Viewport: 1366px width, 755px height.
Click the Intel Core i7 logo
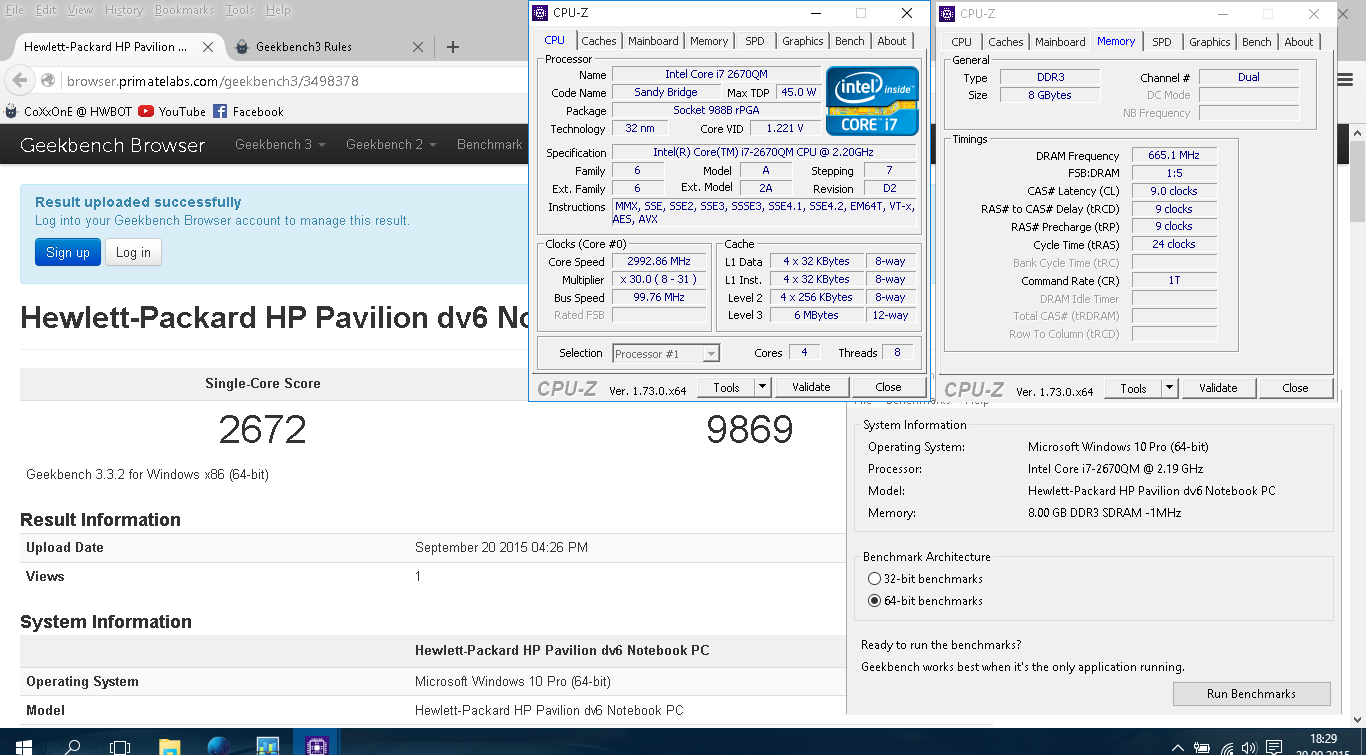[x=872, y=100]
